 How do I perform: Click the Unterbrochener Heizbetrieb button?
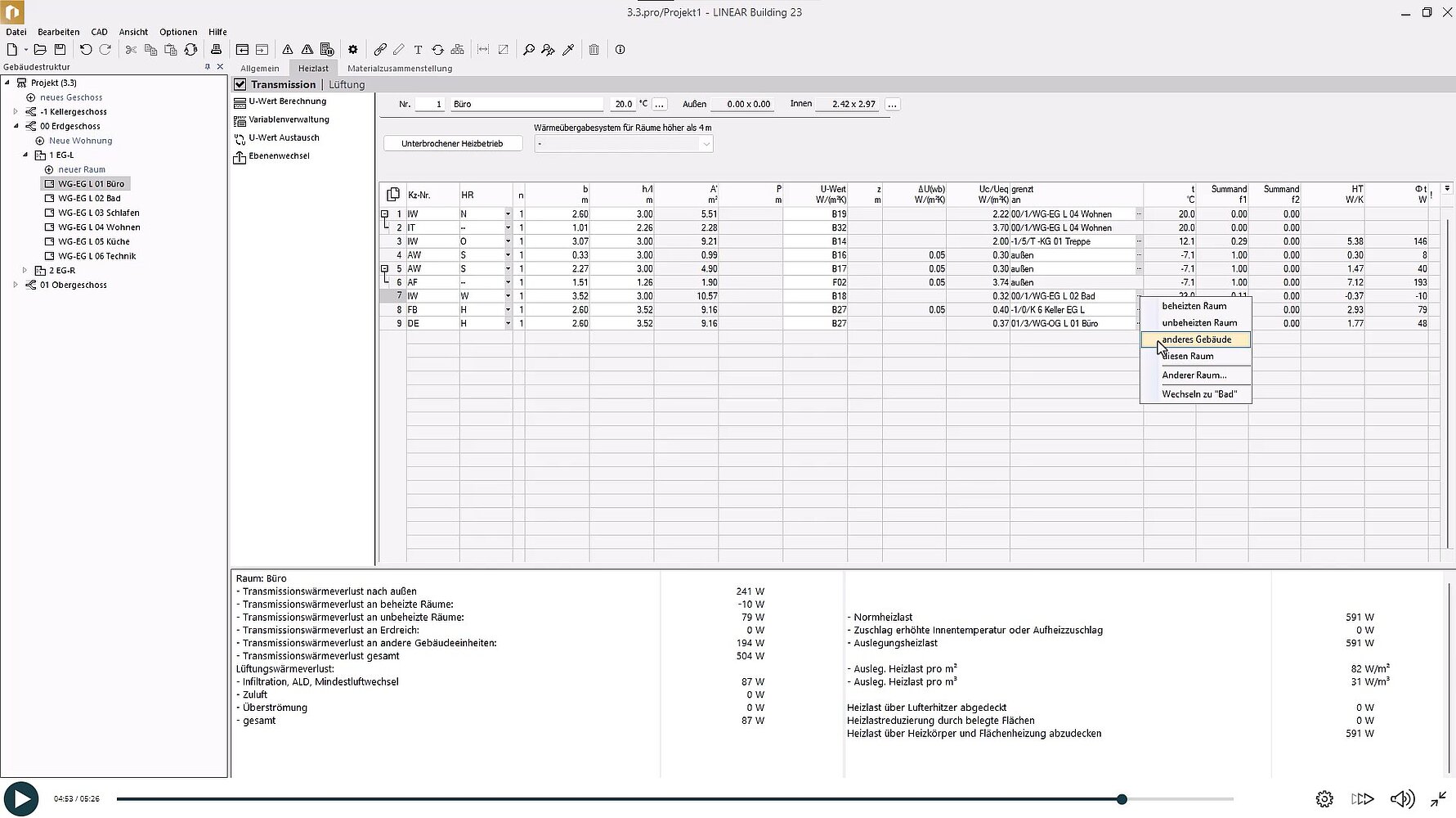pos(452,144)
